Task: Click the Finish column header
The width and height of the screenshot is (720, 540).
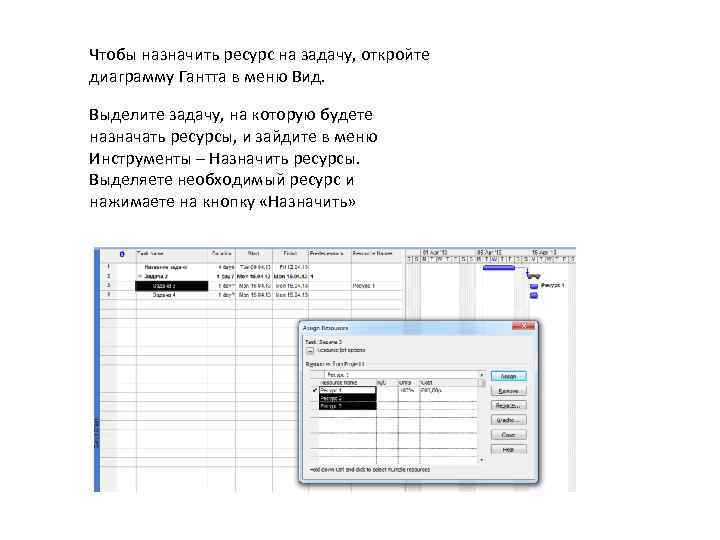Action: (290, 253)
